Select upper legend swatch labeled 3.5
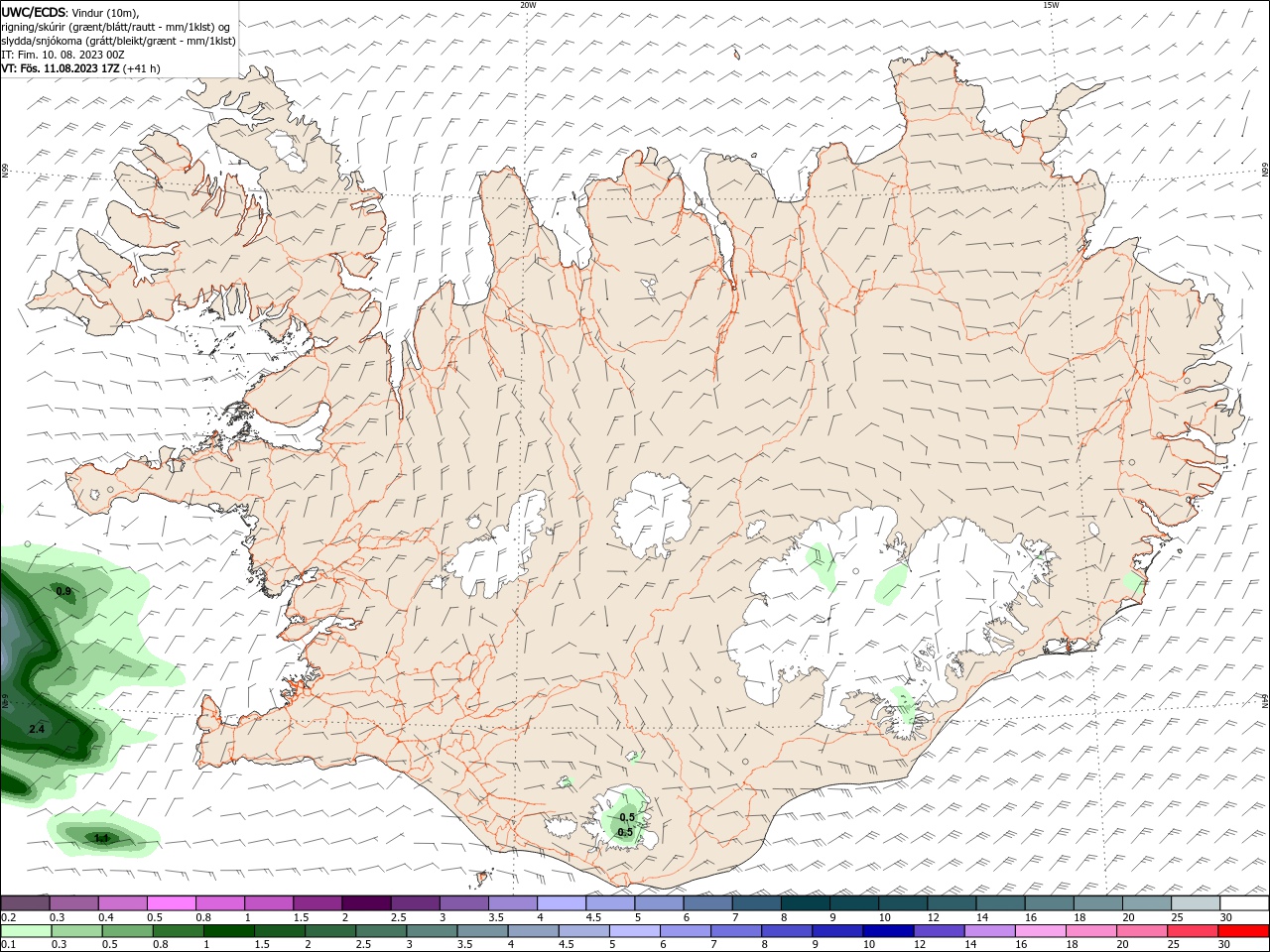1270x952 pixels. tap(513, 903)
